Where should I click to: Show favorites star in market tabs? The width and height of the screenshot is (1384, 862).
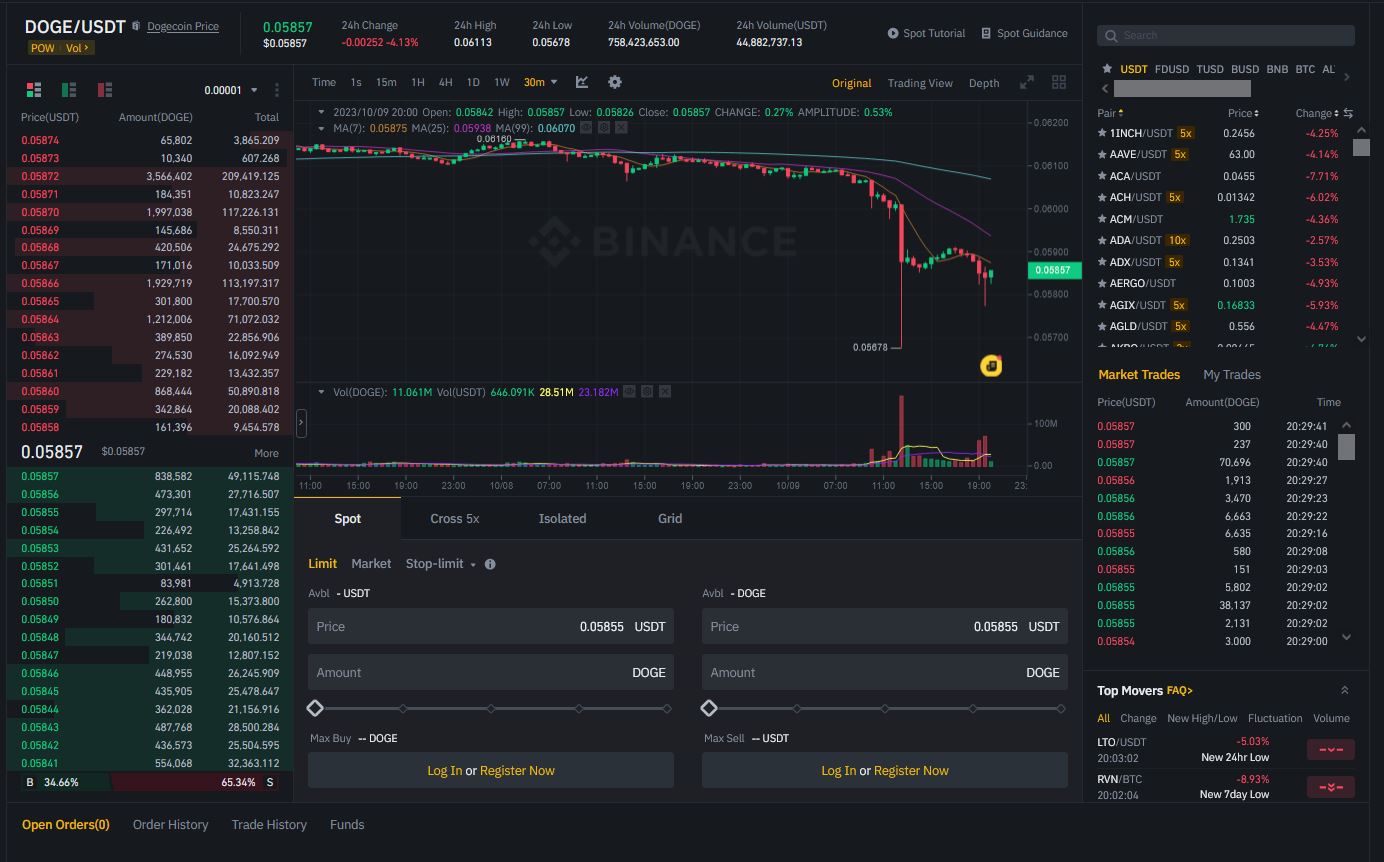click(x=1107, y=69)
